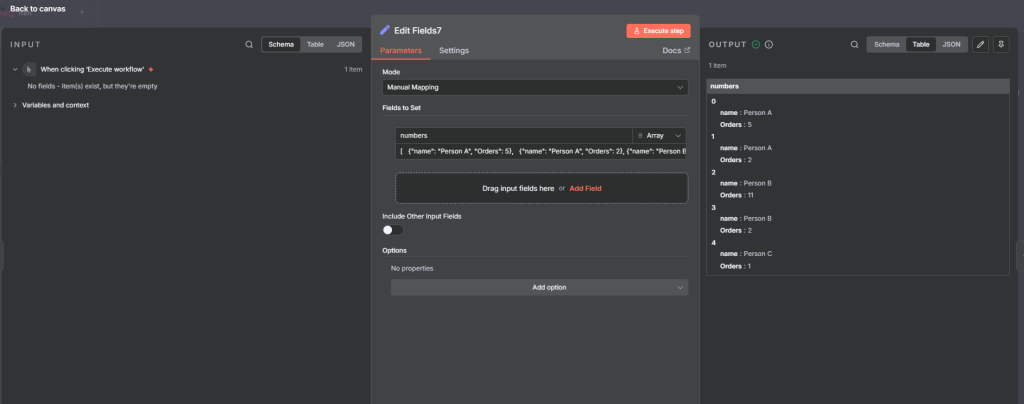
Task: Click the Execute step button
Action: click(x=658, y=31)
